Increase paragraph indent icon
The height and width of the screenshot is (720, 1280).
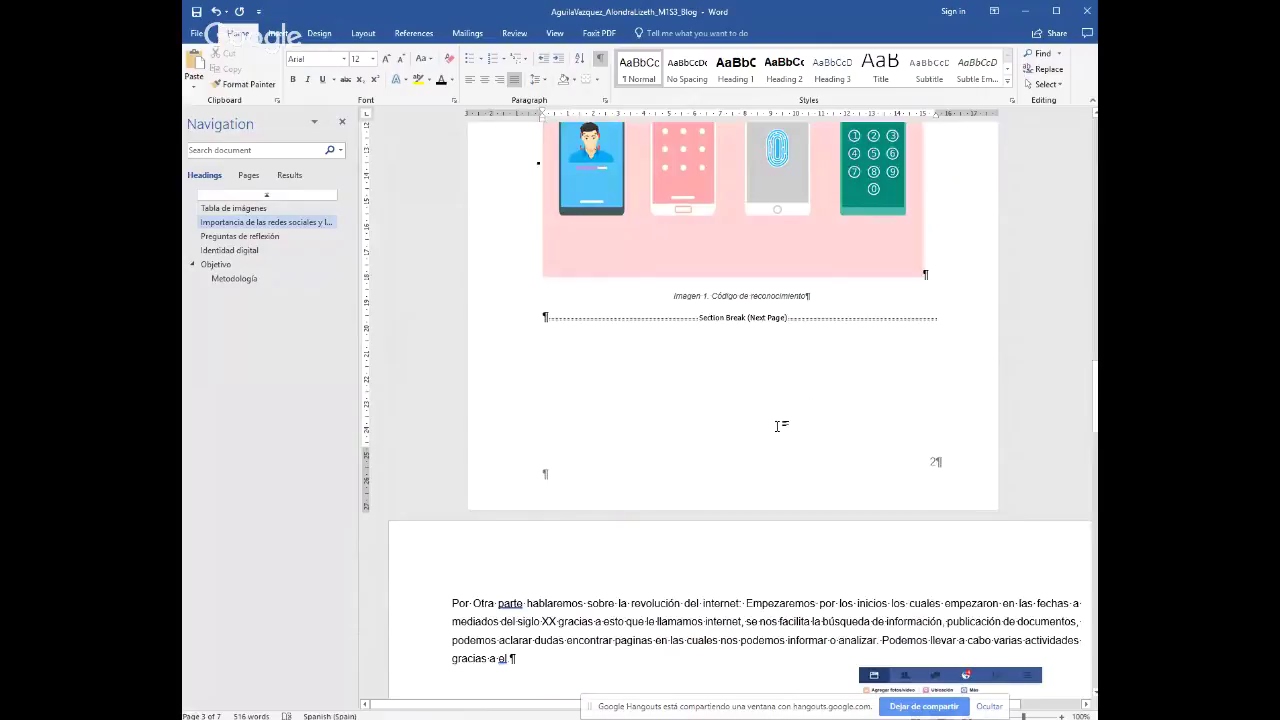click(558, 59)
